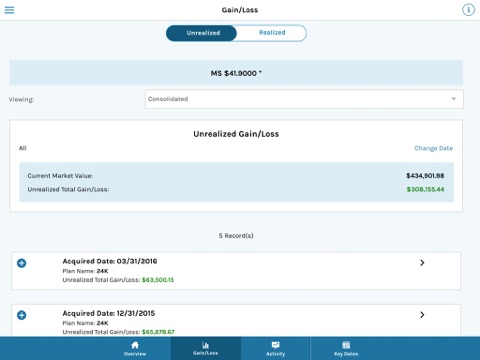Open the Activity tab
Viewport: 480px width, 360px height.
tap(275, 348)
